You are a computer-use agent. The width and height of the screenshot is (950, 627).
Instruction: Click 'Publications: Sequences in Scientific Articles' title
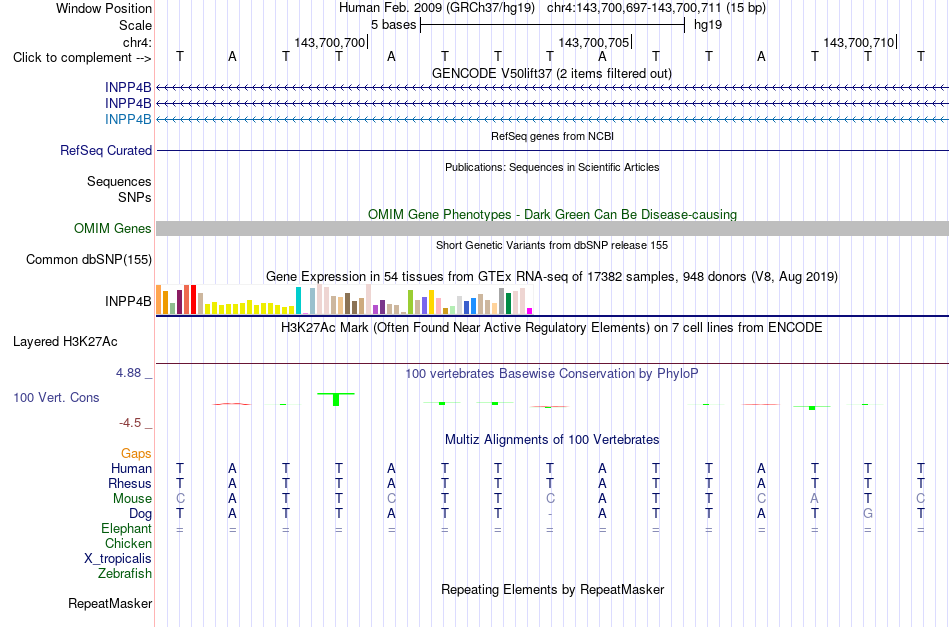pyautogui.click(x=552, y=167)
